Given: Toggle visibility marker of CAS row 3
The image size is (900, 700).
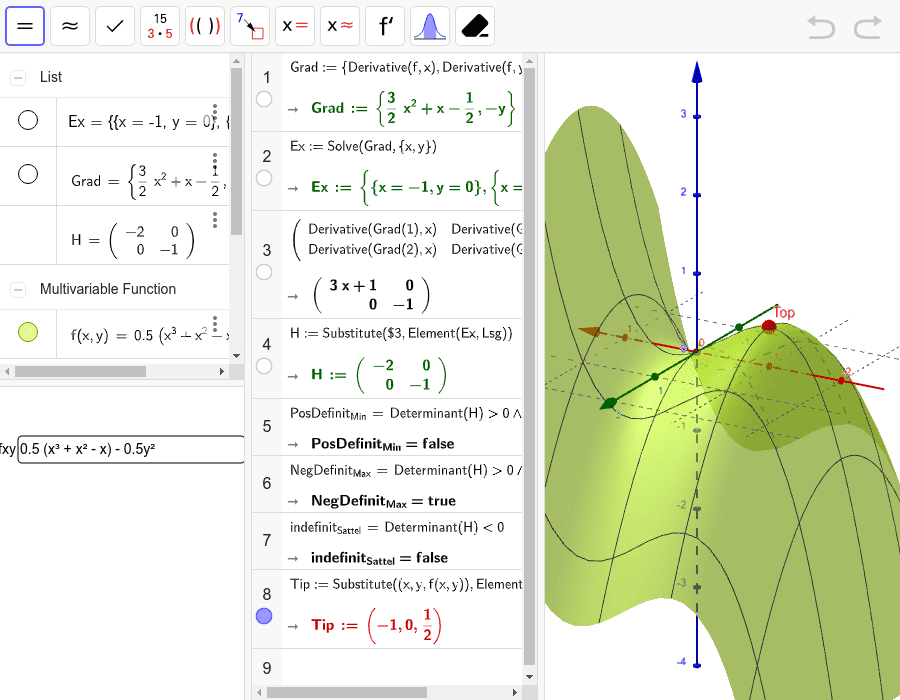Looking at the screenshot, I should pos(264,272).
